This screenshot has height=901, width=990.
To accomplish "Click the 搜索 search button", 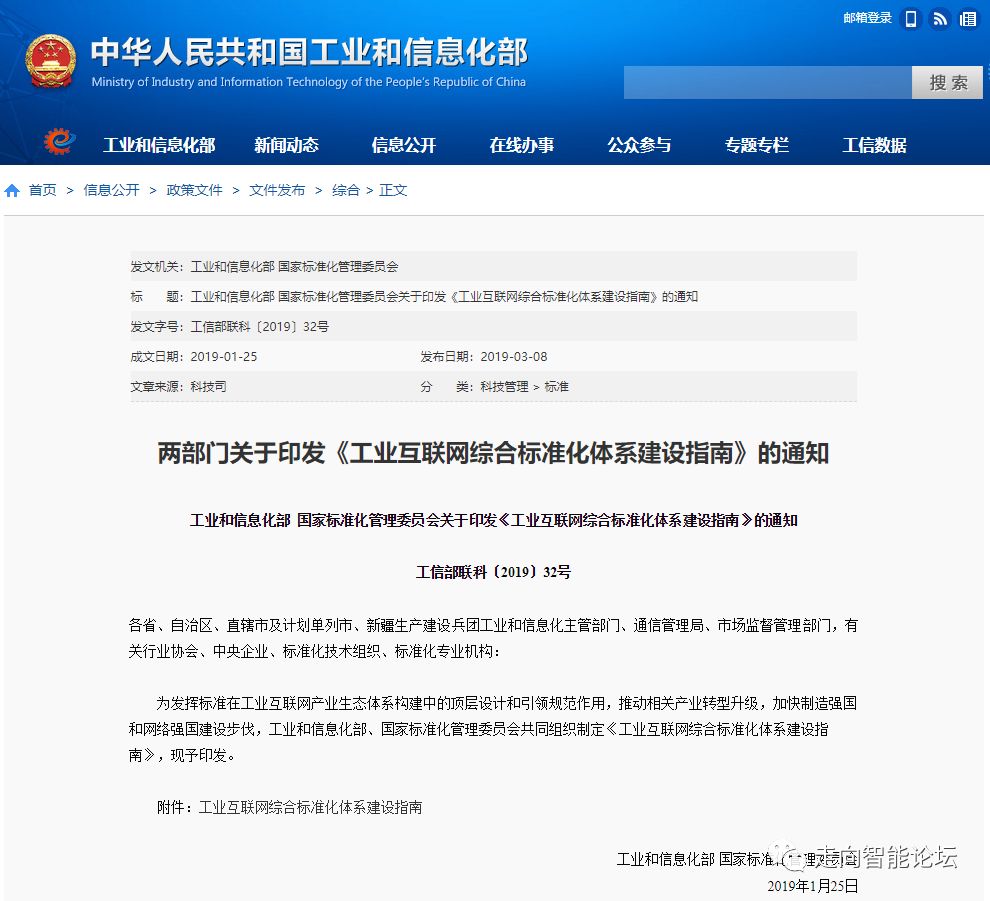I will click(948, 82).
